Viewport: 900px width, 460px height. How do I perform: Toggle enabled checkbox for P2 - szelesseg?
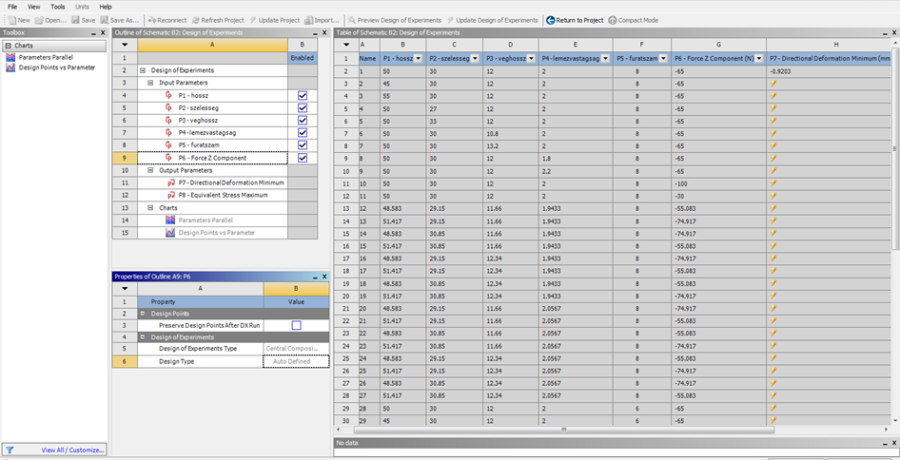point(302,108)
